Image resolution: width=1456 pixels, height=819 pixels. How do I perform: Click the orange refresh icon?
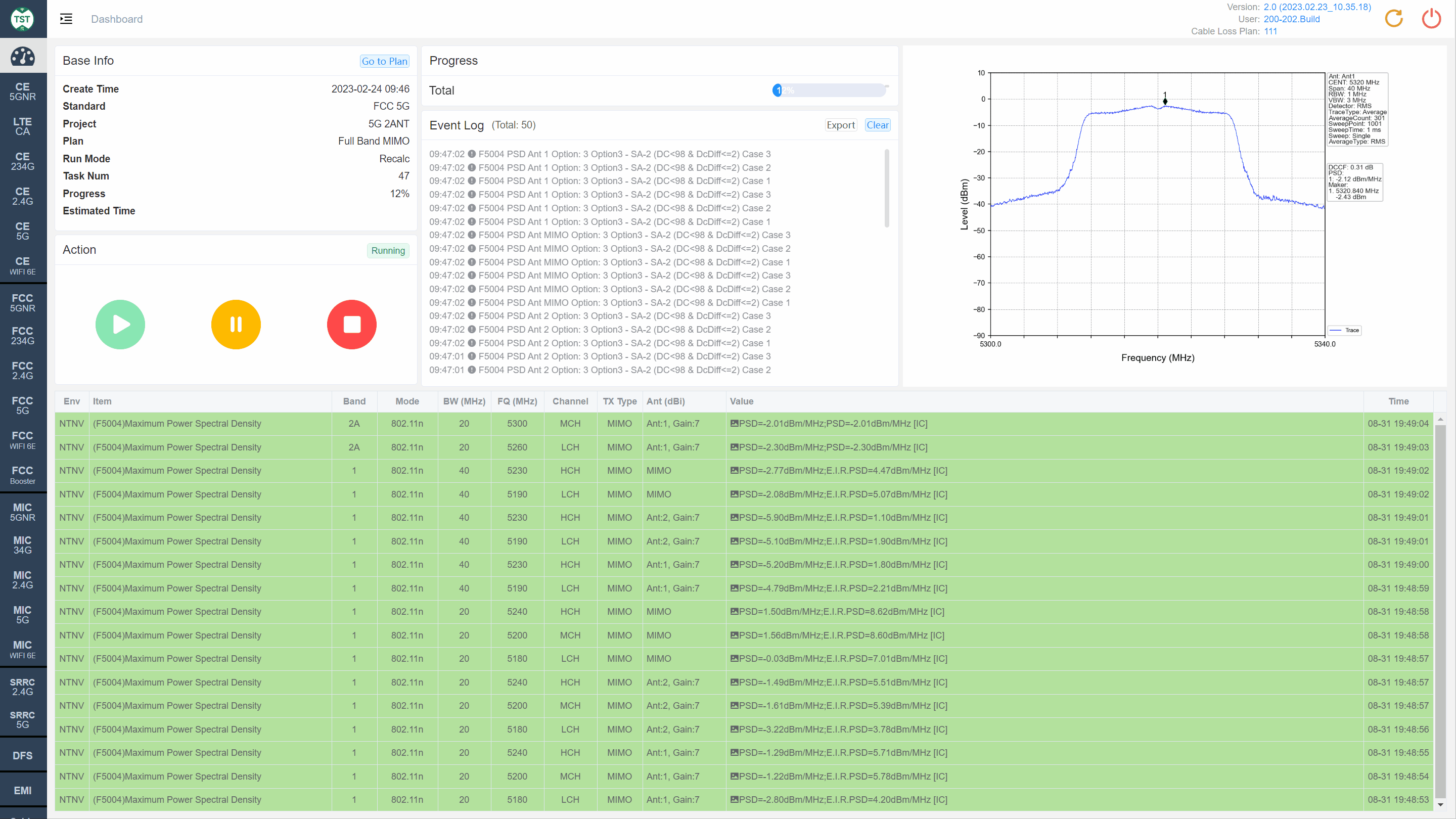click(1394, 19)
